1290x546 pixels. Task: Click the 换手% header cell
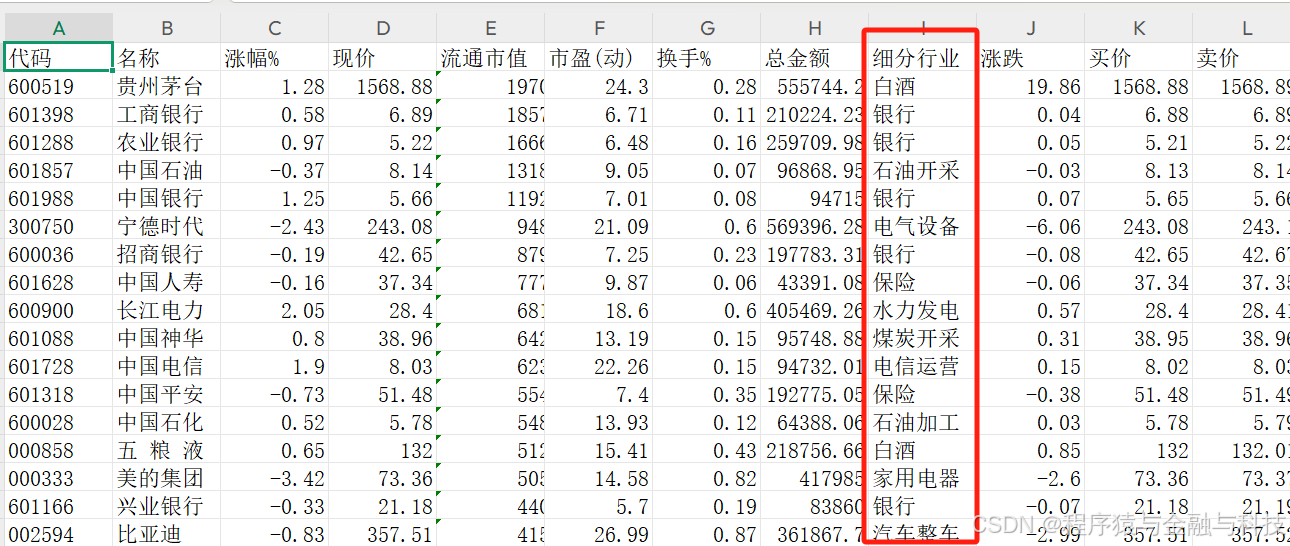(x=707, y=58)
